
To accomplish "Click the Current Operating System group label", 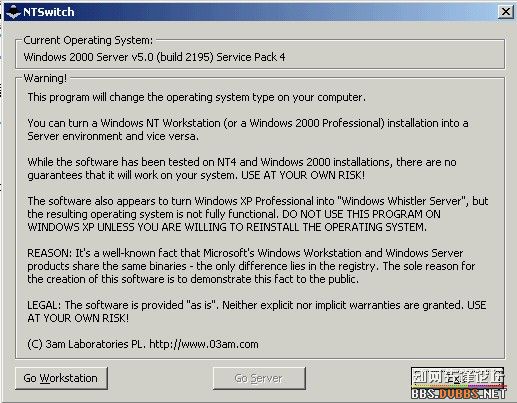I will point(88,40).
